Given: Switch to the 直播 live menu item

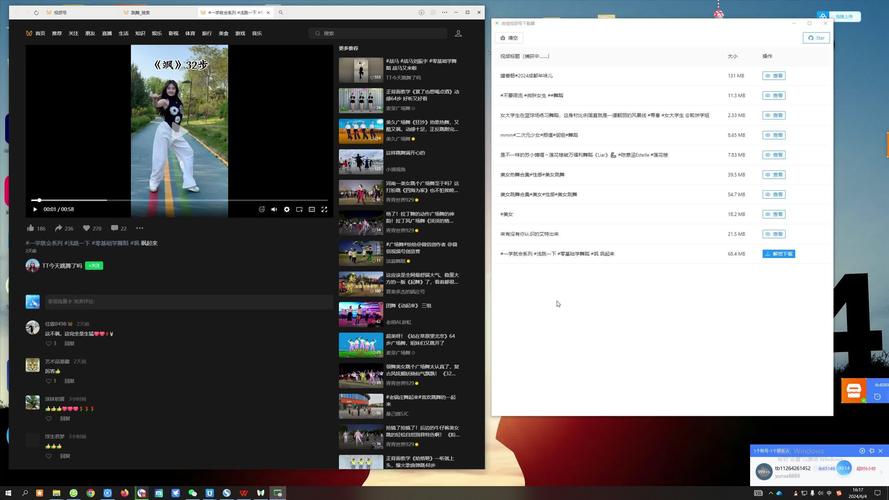Looking at the screenshot, I should (x=106, y=33).
